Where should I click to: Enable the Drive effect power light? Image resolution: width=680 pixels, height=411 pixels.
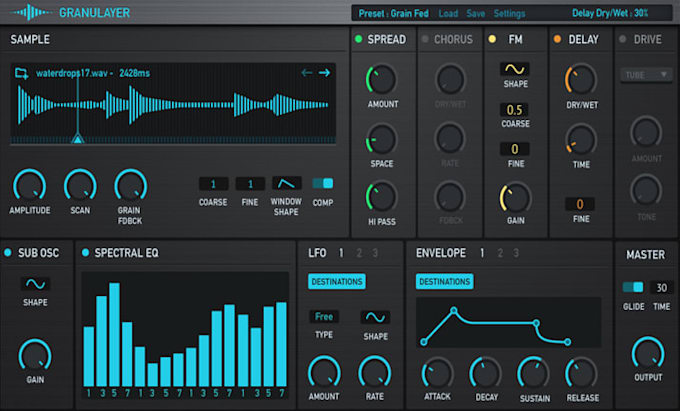623,39
